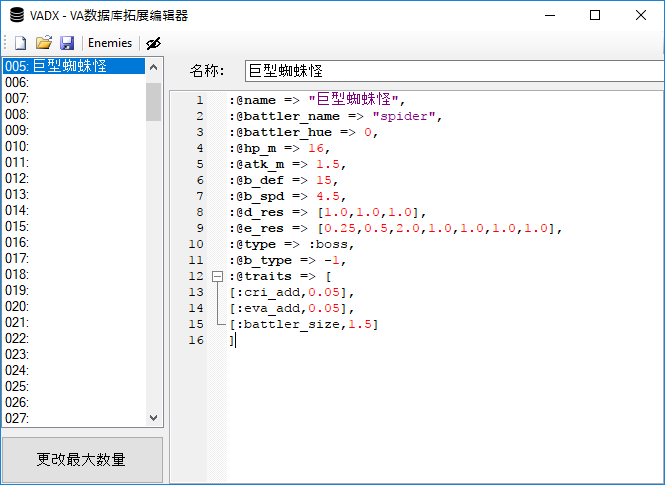Viewport: 665px width, 485px height.
Task: Select list entry 006:
Action: (x=74, y=82)
